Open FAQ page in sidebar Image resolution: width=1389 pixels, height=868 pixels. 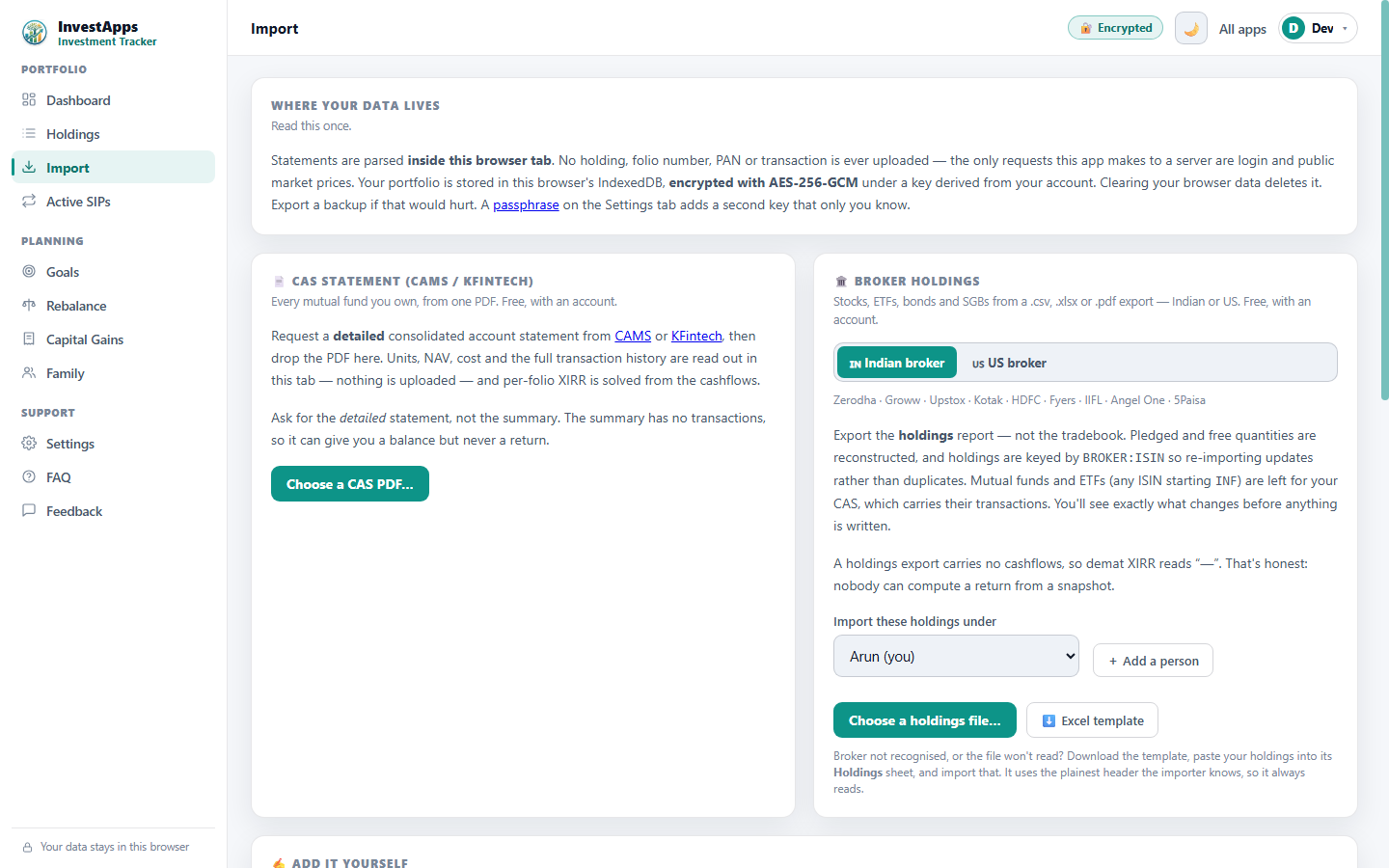pyautogui.click(x=113, y=476)
